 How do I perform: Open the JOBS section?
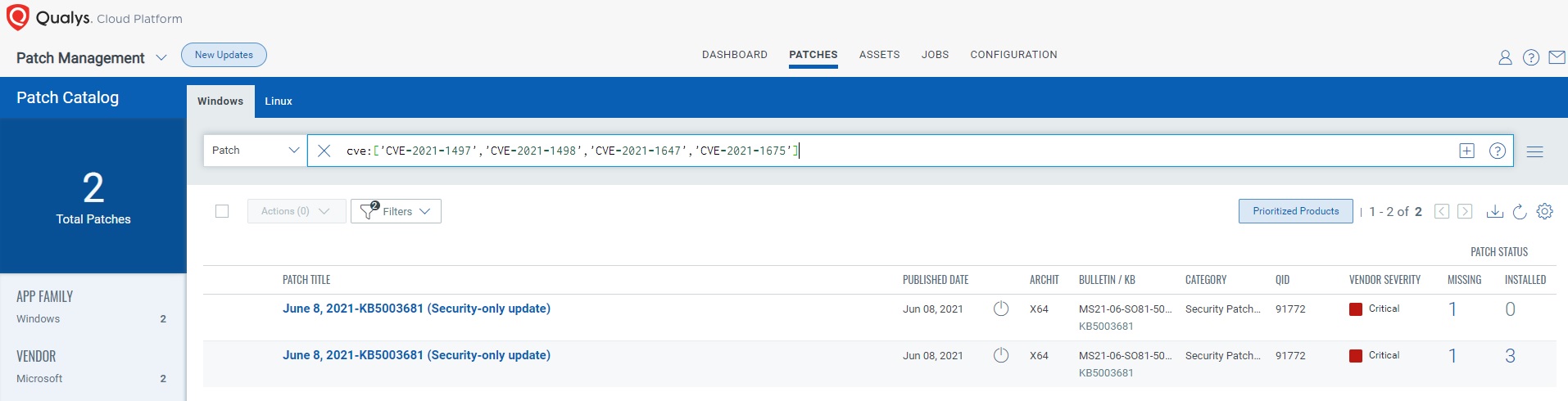pos(935,55)
